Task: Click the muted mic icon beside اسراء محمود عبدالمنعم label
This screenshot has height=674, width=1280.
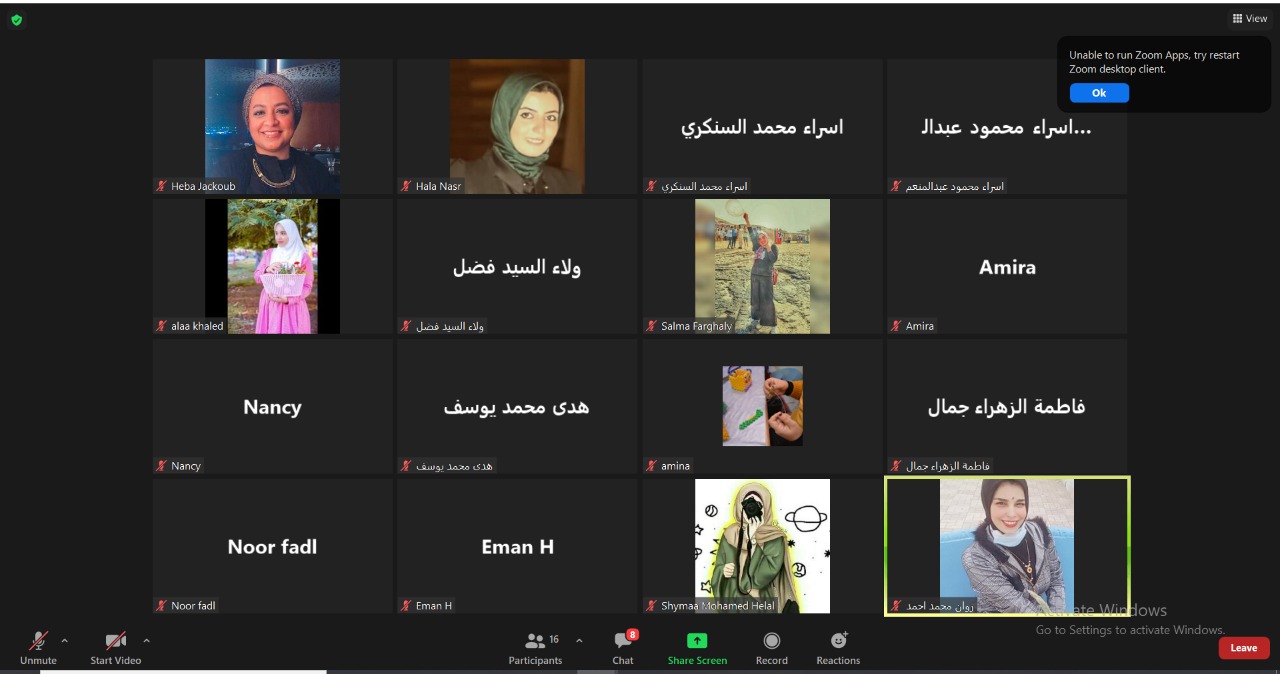Action: [896, 186]
